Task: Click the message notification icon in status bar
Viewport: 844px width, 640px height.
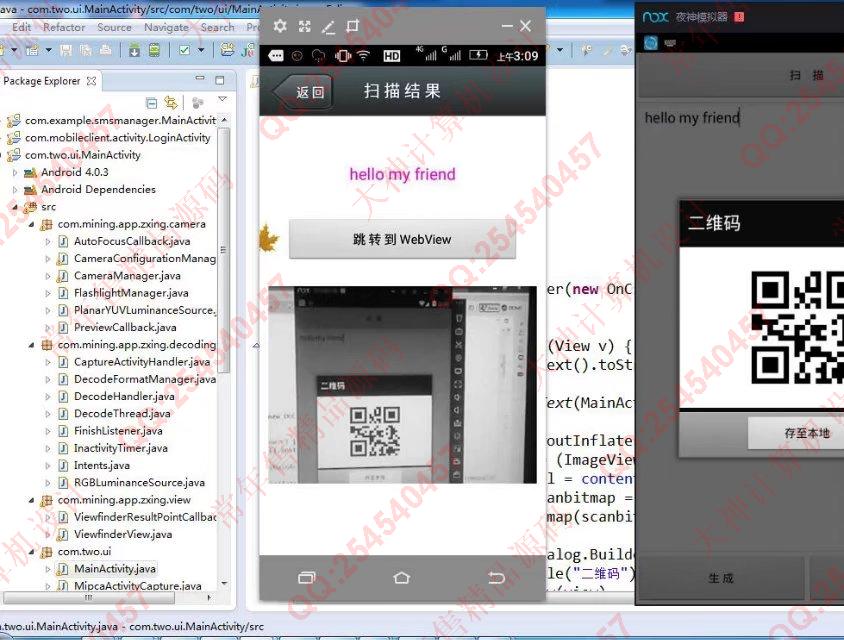Action: pyautogui.click(x=276, y=55)
